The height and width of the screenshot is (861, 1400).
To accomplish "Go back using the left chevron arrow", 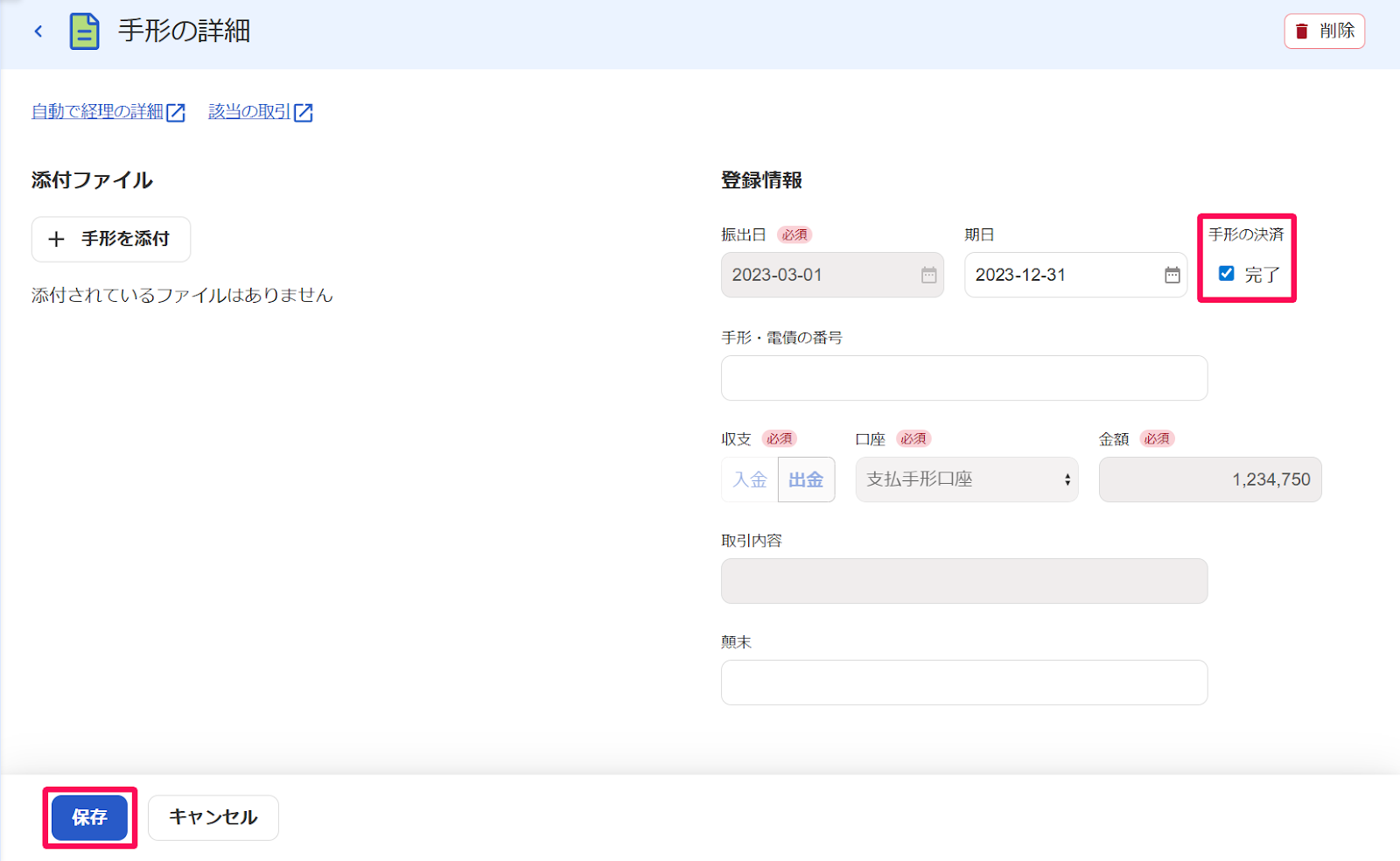I will (38, 31).
